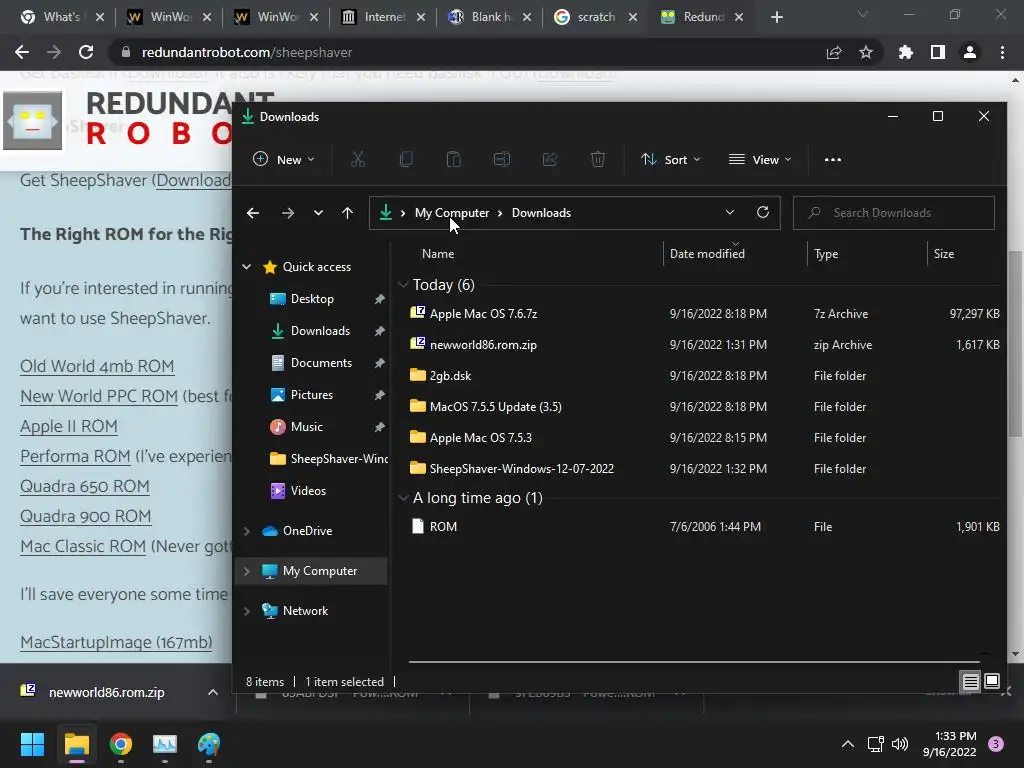The height and width of the screenshot is (768, 1024).
Task: Open Google Chrome from taskbar
Action: (x=121, y=744)
